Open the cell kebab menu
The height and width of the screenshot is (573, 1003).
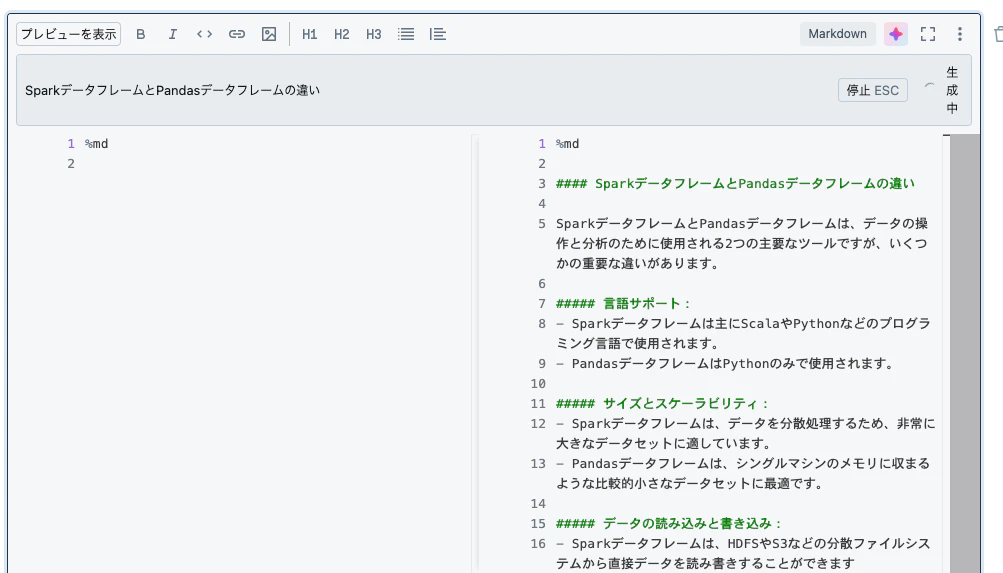(x=960, y=34)
